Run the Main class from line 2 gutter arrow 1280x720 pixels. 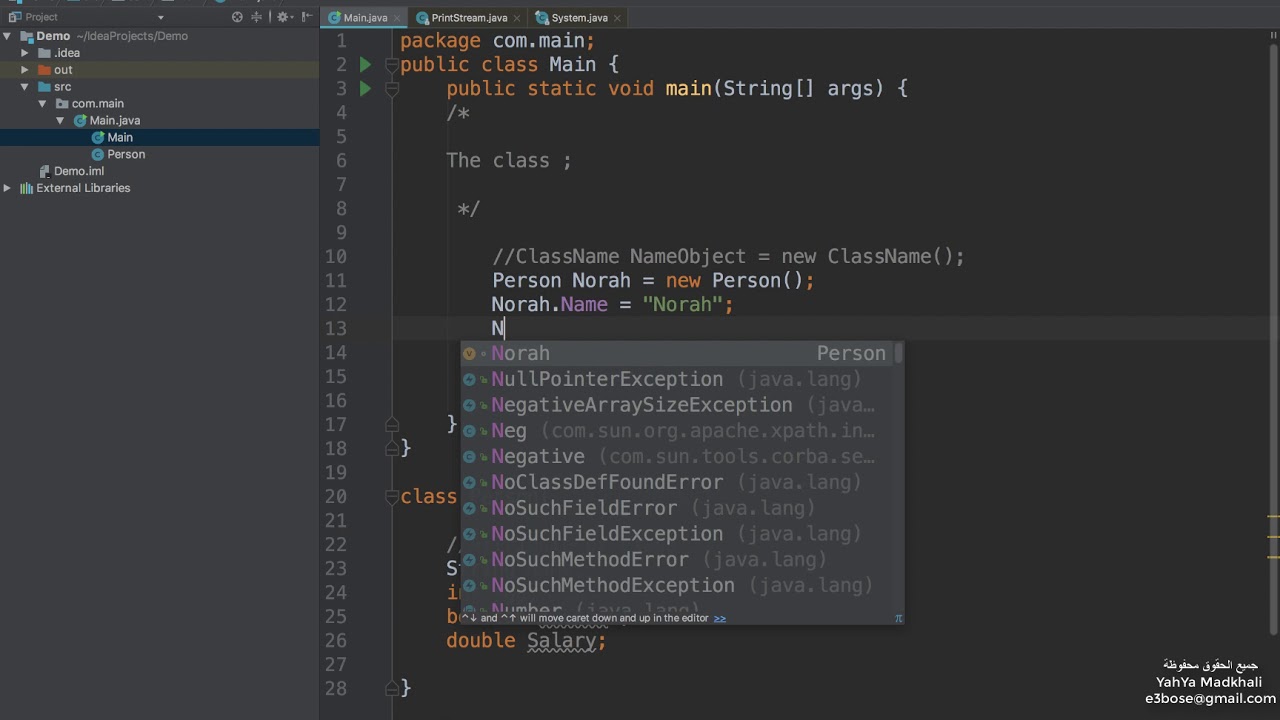365,65
